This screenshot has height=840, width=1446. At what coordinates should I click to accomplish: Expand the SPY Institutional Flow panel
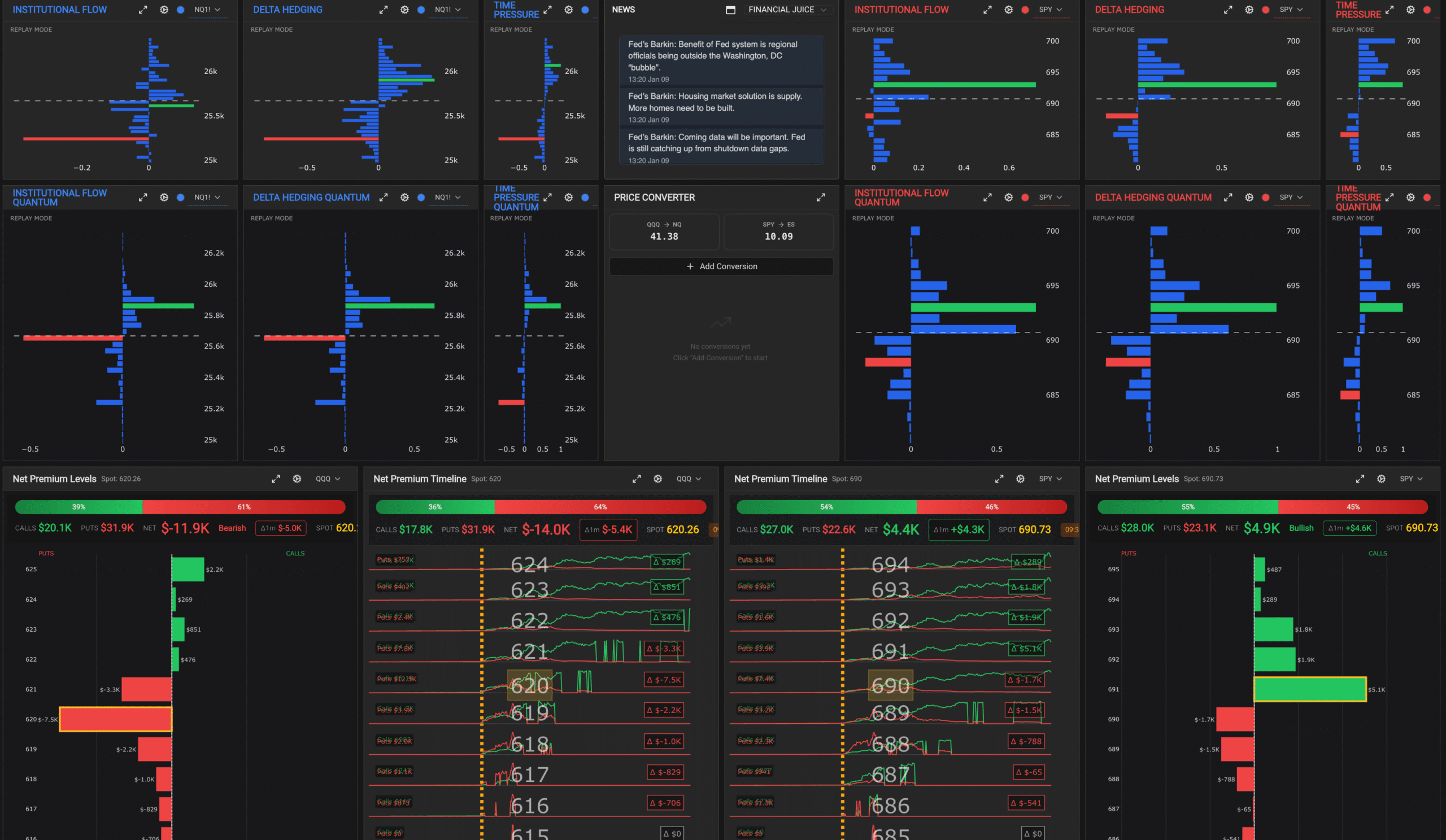(x=987, y=10)
